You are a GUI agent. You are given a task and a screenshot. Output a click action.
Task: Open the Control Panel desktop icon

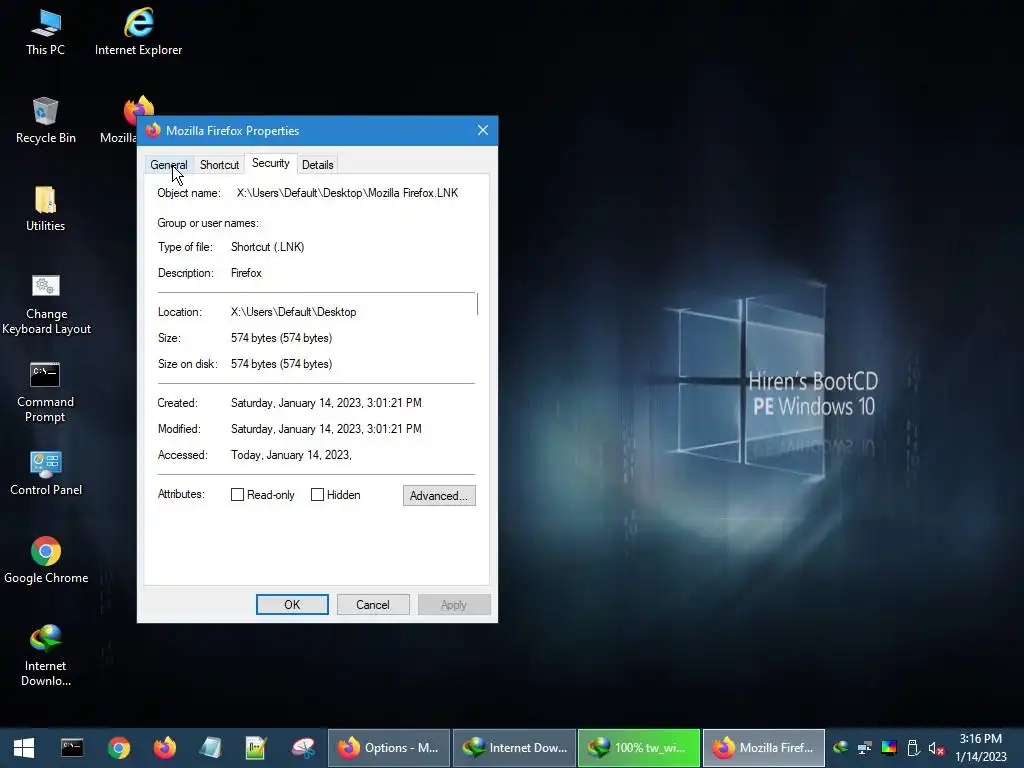point(46,473)
